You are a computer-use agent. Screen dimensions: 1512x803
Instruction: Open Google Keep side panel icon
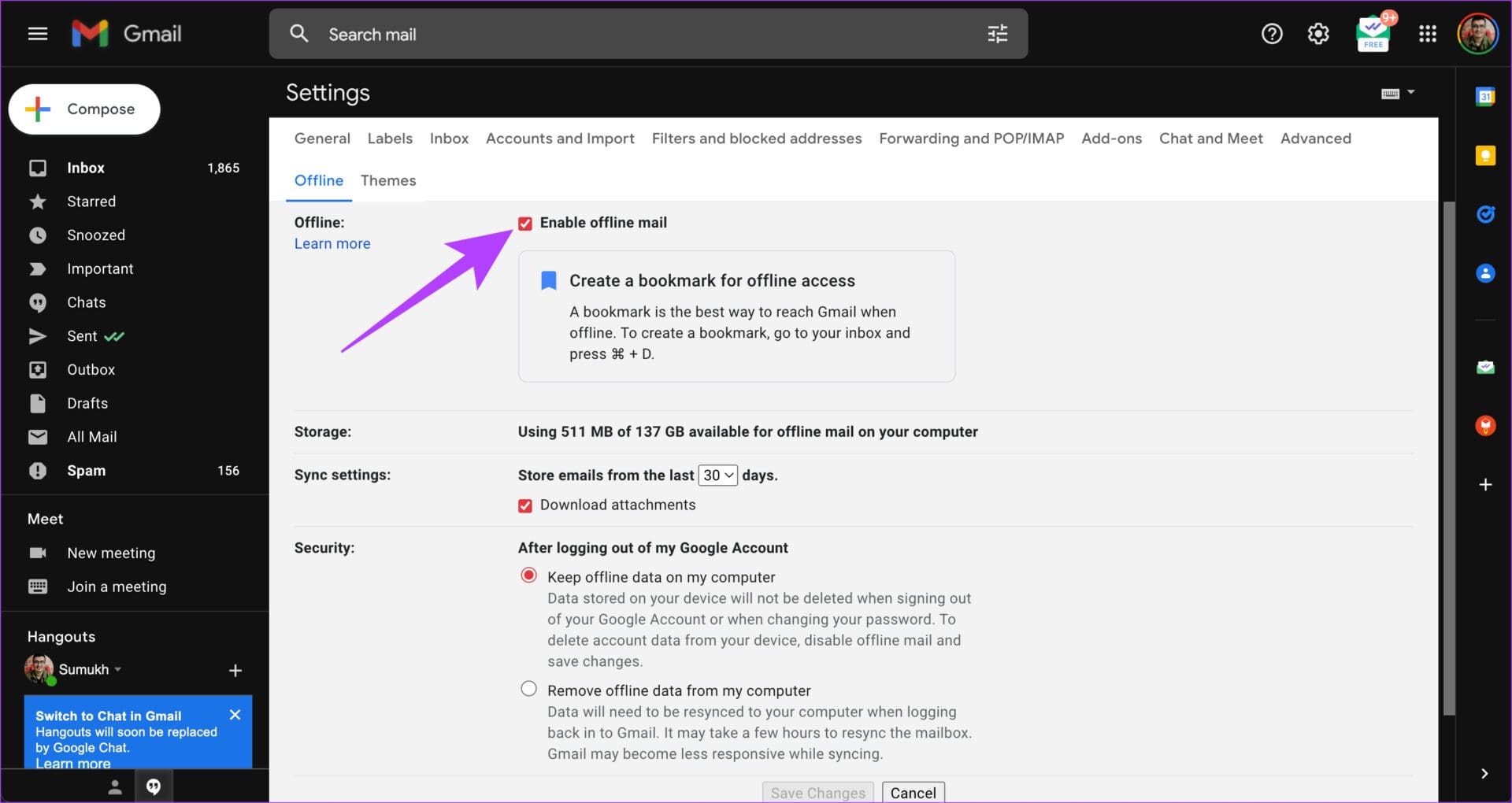click(x=1485, y=156)
